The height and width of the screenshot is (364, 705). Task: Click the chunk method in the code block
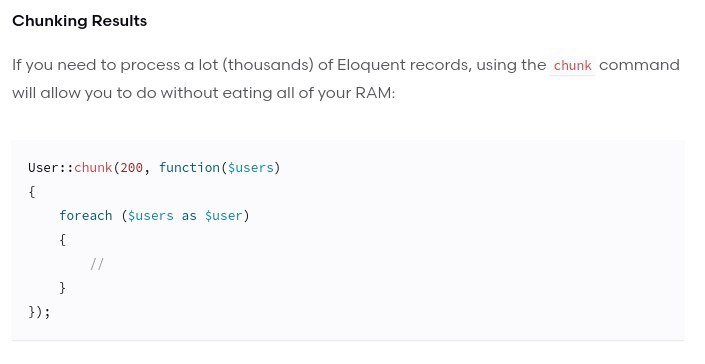93,168
